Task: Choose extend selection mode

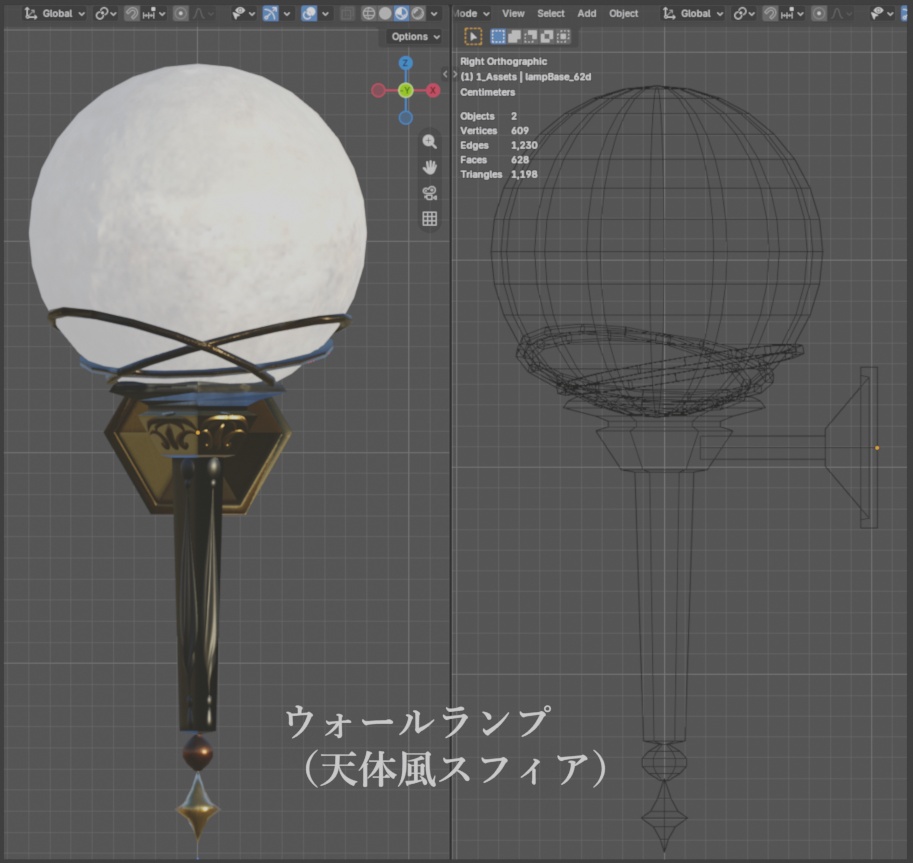Action: (x=515, y=37)
